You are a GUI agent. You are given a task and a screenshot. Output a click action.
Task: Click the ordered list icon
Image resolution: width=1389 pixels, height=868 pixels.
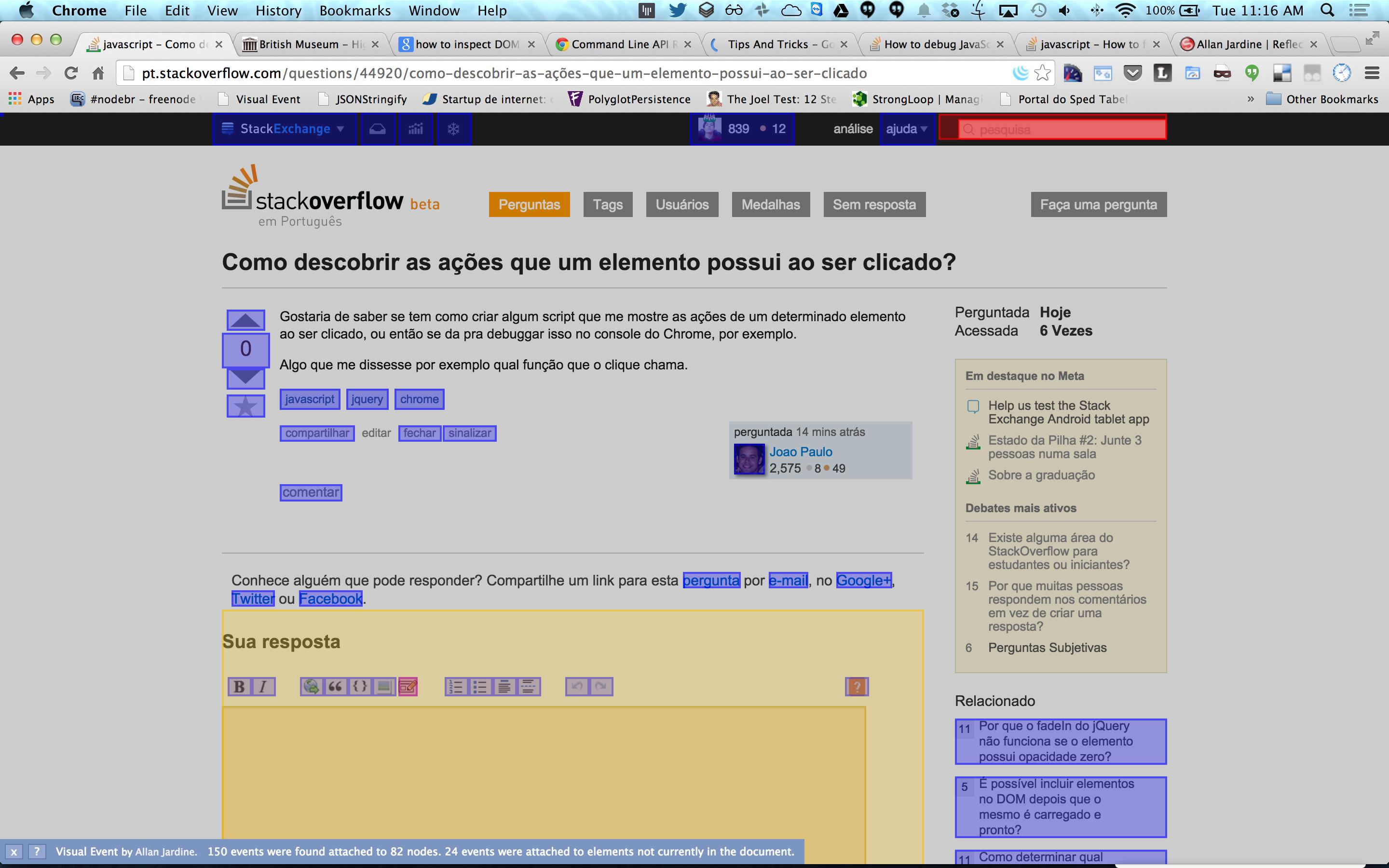click(x=456, y=686)
